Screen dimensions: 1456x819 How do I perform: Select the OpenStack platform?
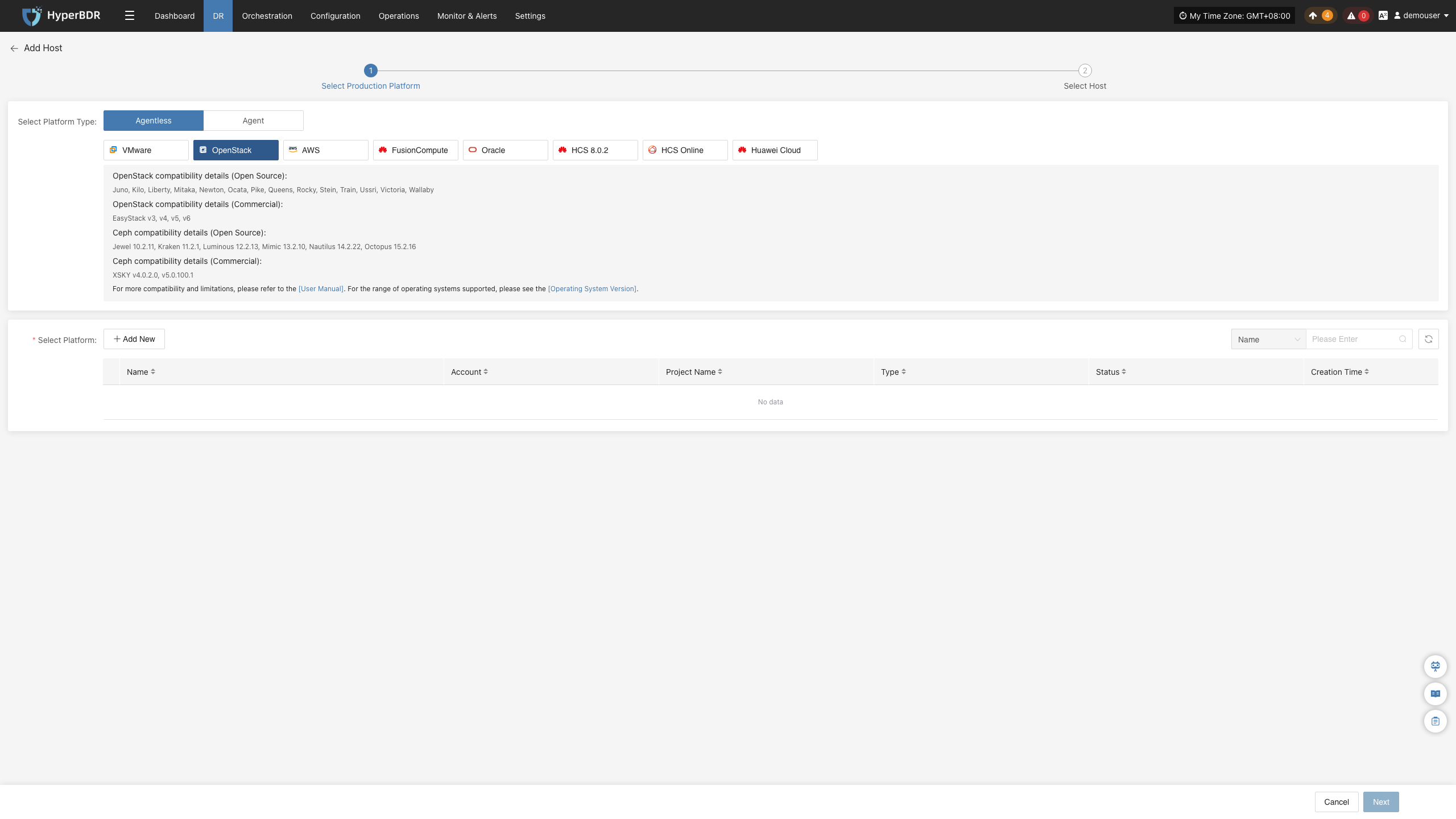(236, 150)
